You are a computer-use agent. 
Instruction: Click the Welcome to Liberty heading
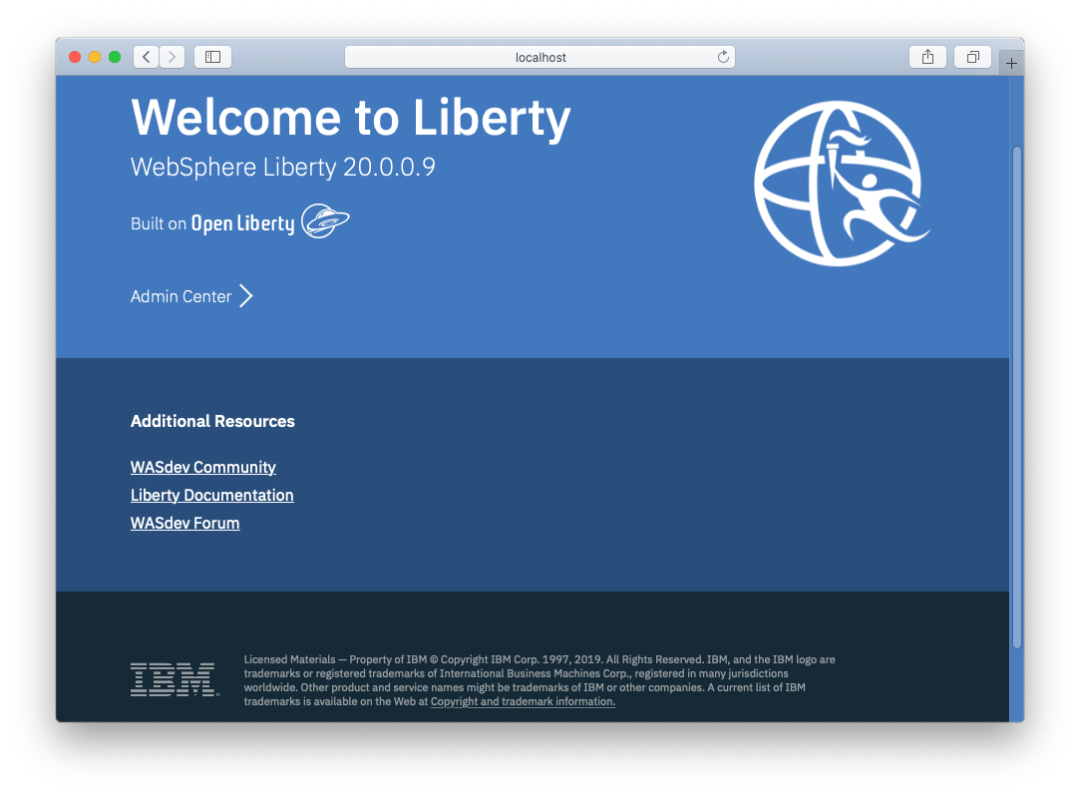[351, 118]
